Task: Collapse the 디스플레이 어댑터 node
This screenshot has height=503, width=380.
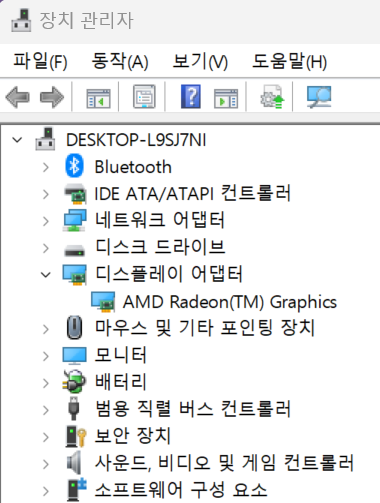Action: (x=46, y=275)
